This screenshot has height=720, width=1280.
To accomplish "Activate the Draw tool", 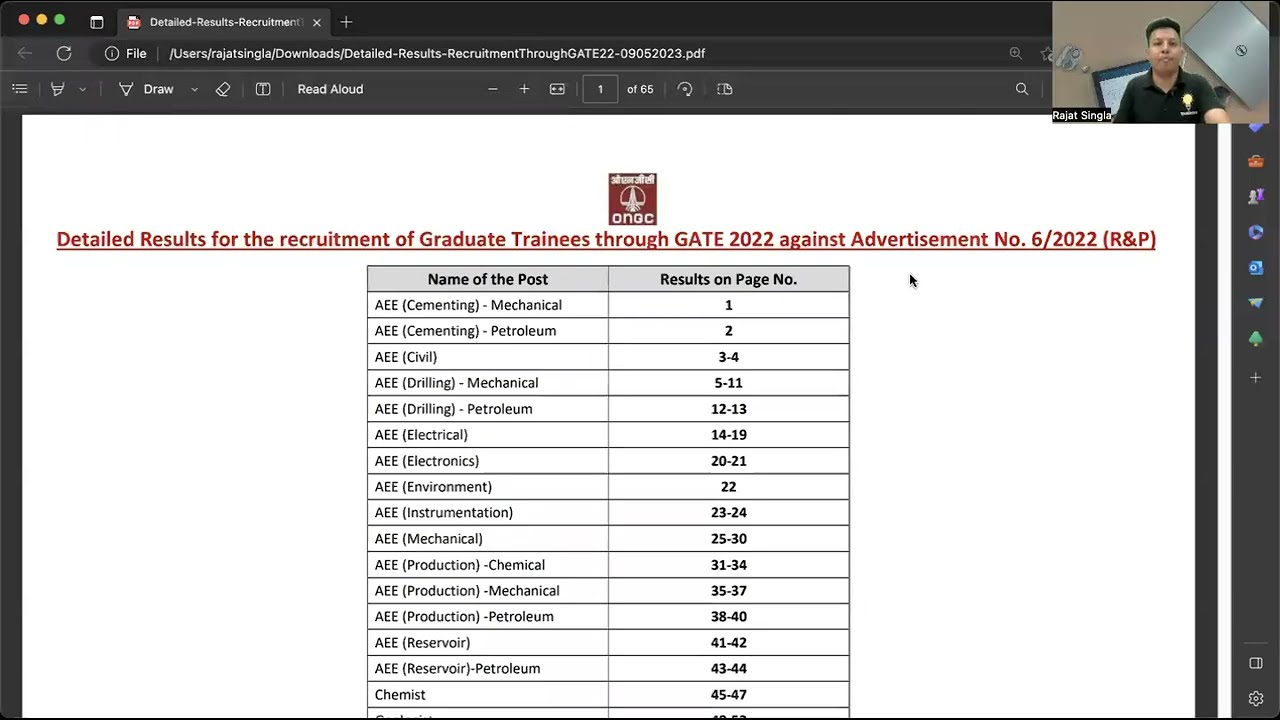I will pos(146,89).
